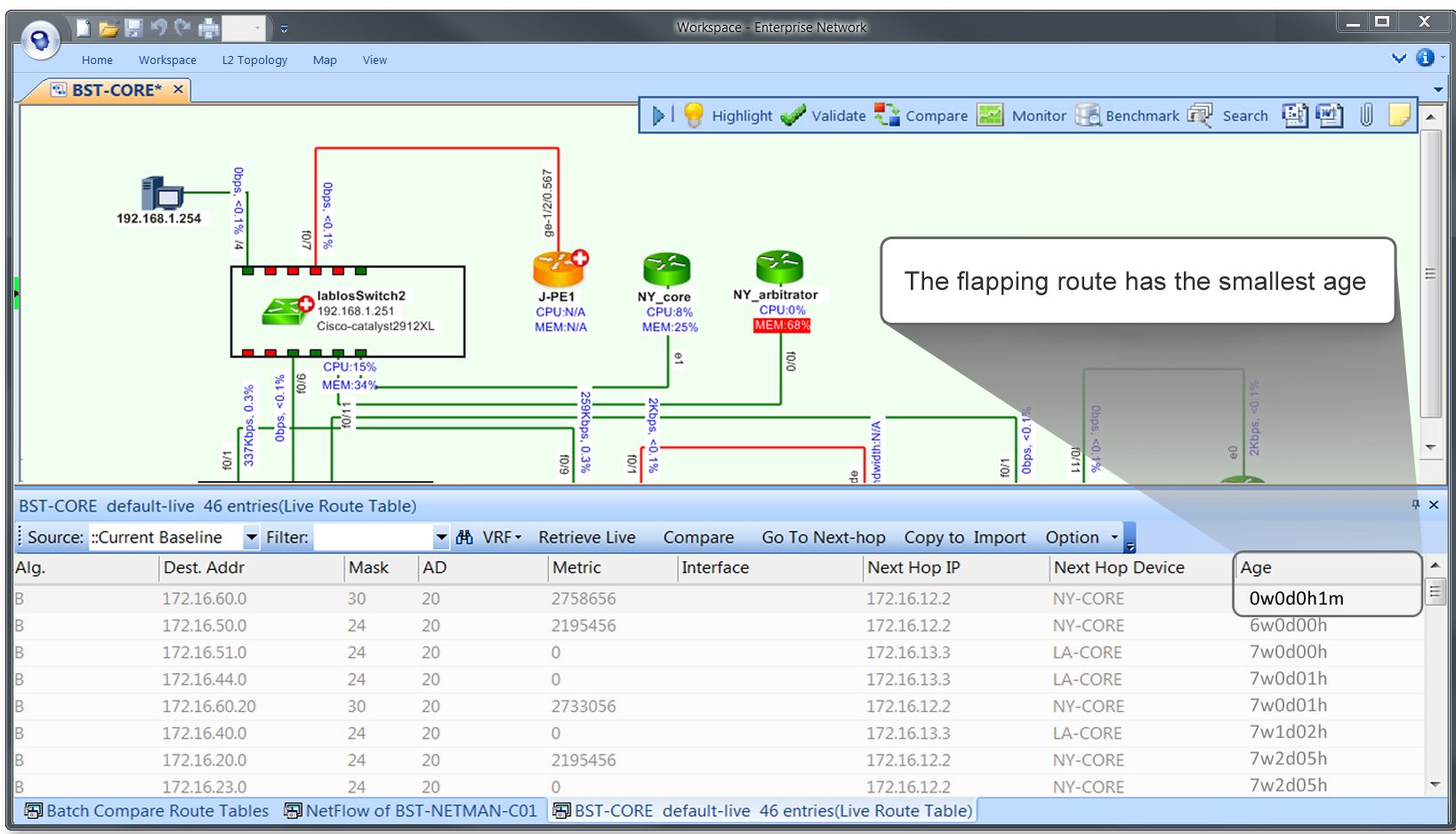Select the route row 172.16.51.0
This screenshot has height=834, width=1456.
click(719, 652)
